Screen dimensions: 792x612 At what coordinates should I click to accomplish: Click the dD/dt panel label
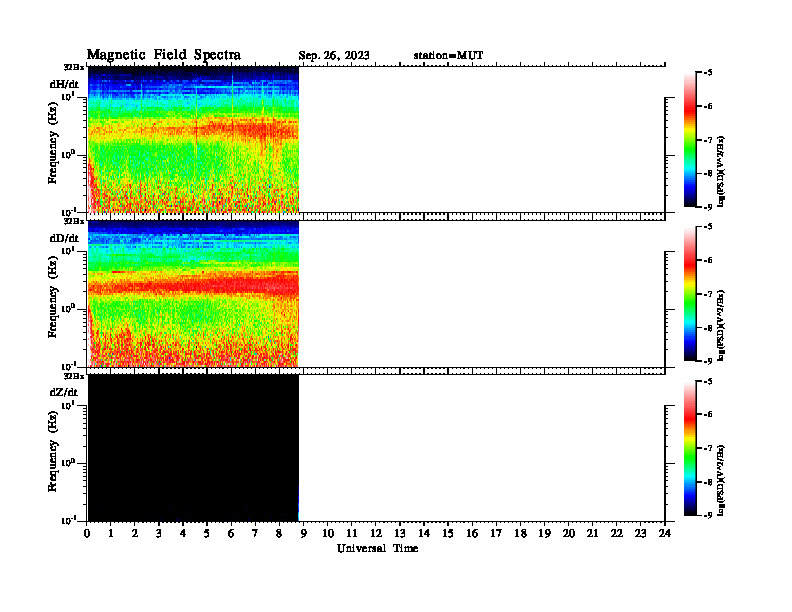point(64,238)
